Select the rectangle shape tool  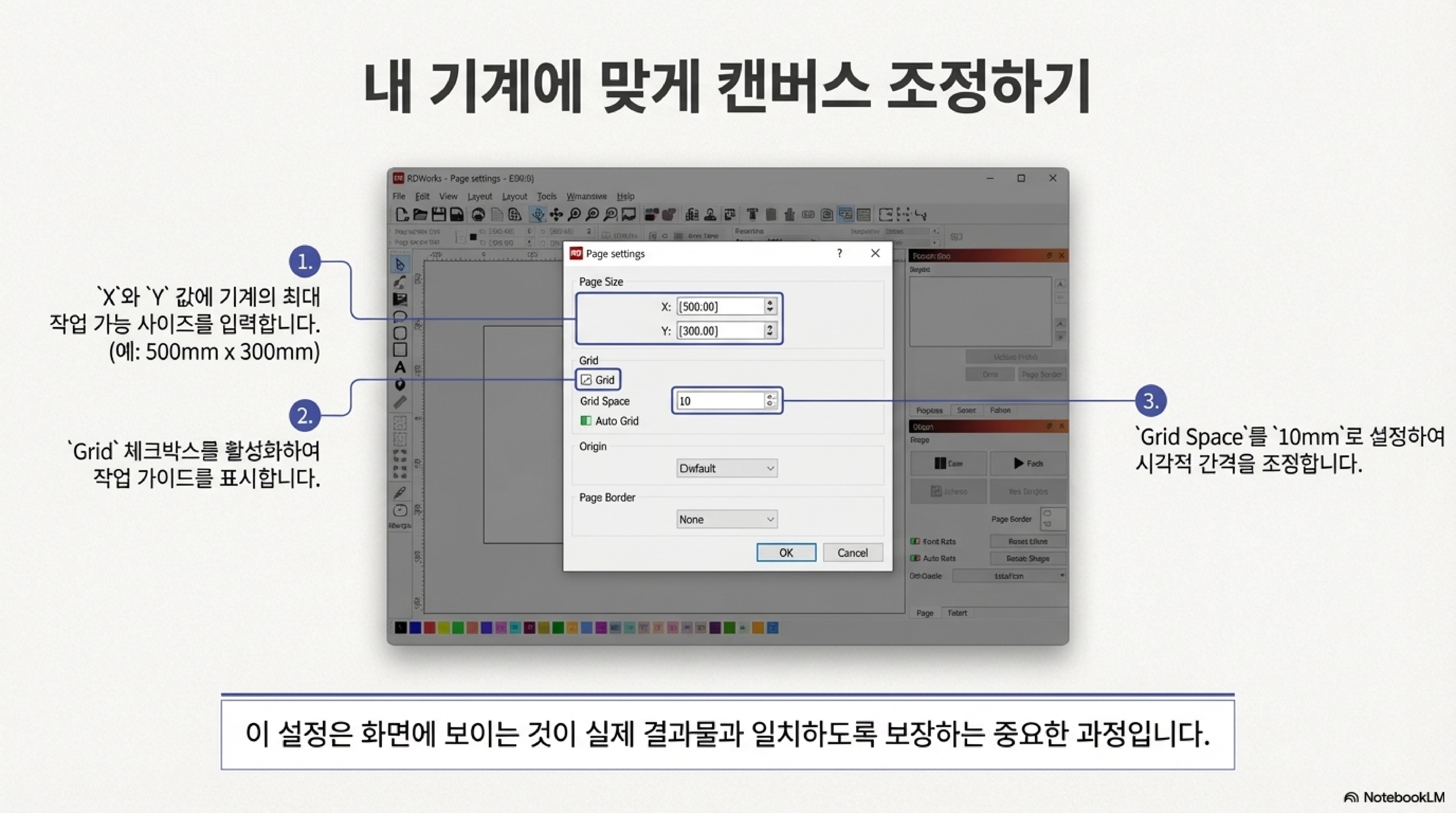click(x=400, y=350)
